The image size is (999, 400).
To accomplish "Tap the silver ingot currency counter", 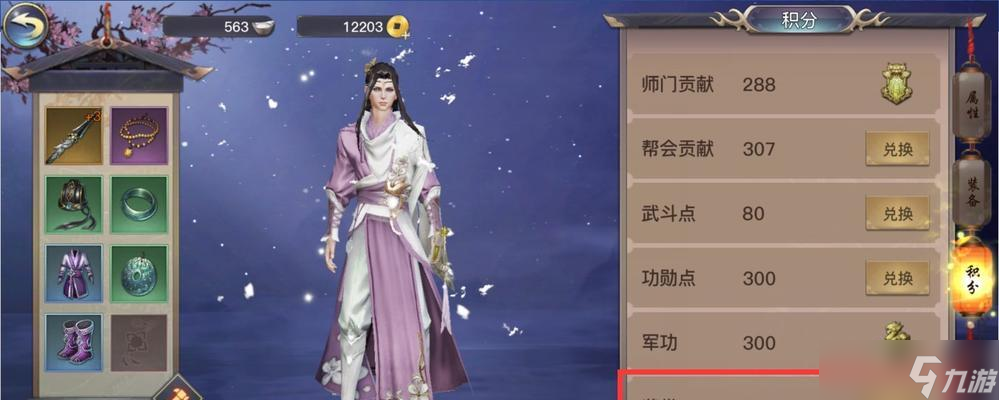I will (x=218, y=27).
